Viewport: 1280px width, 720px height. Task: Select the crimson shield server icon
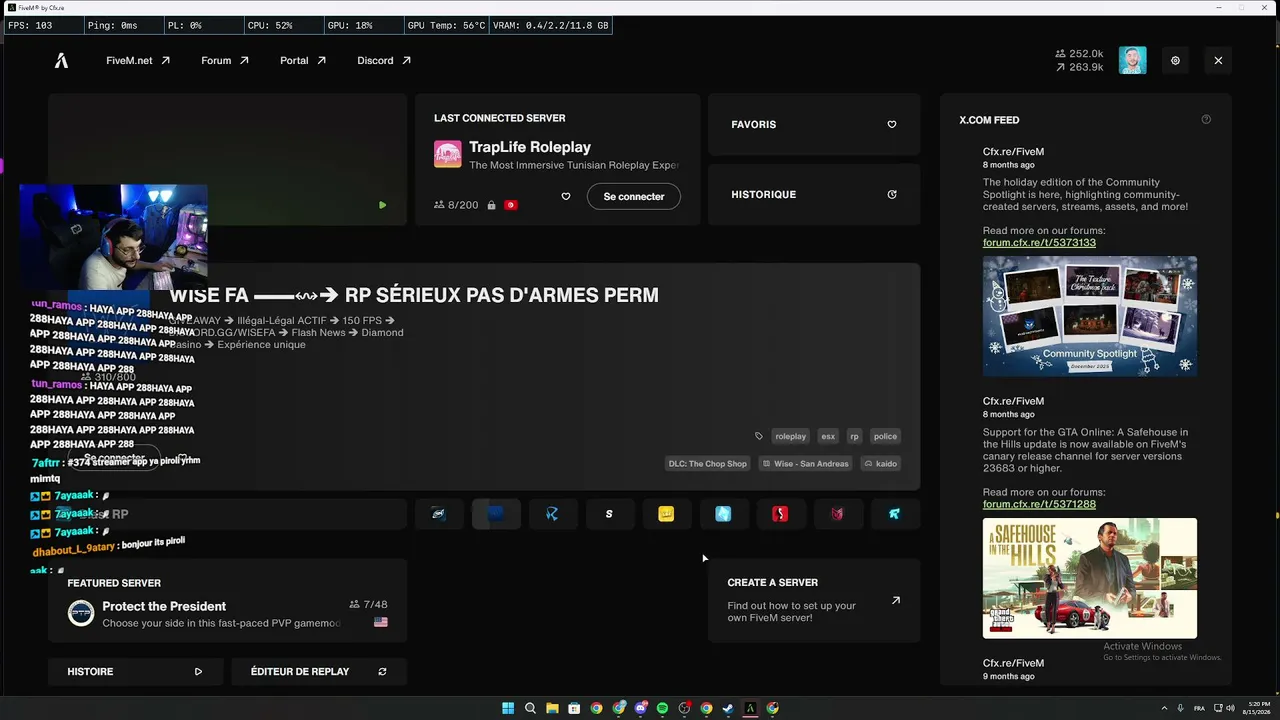point(837,514)
